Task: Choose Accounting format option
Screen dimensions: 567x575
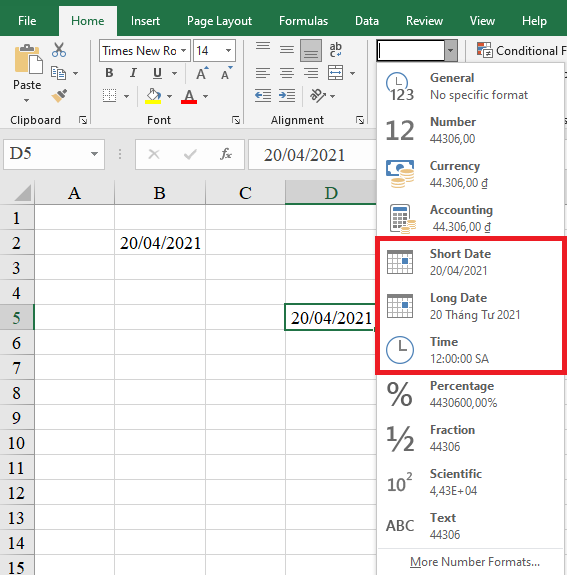Action: (471, 218)
